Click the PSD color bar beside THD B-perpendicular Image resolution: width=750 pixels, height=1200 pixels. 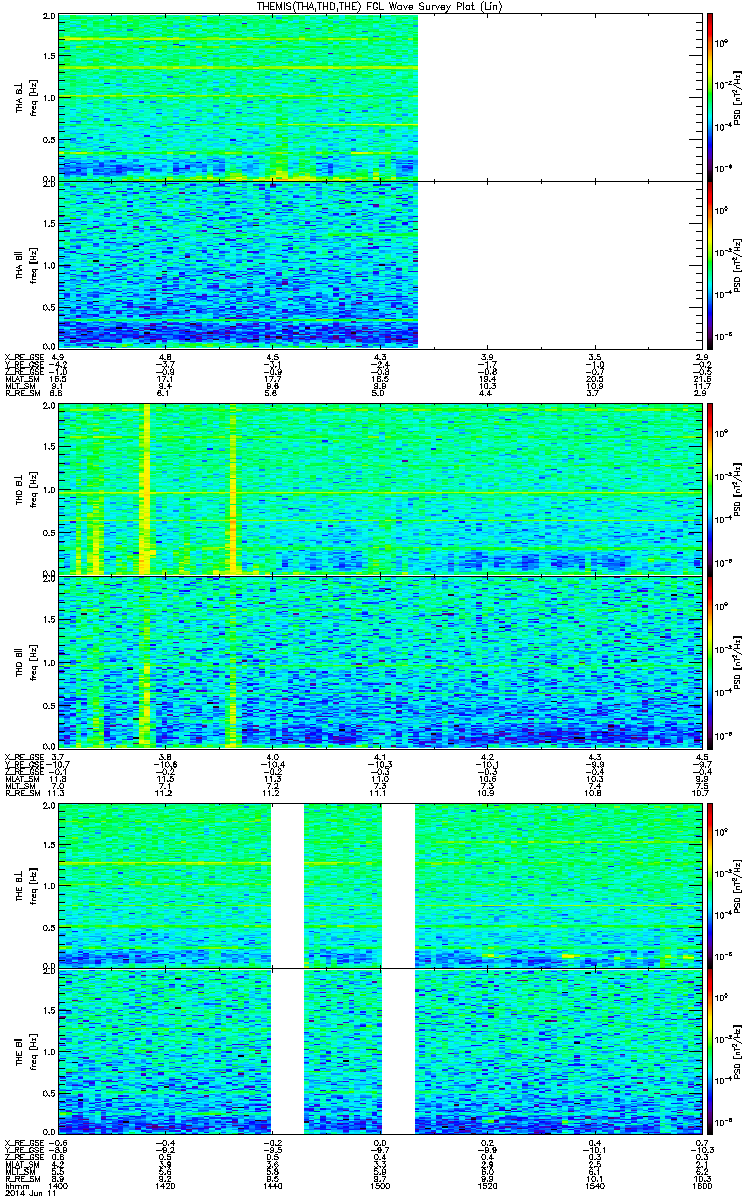[708, 489]
